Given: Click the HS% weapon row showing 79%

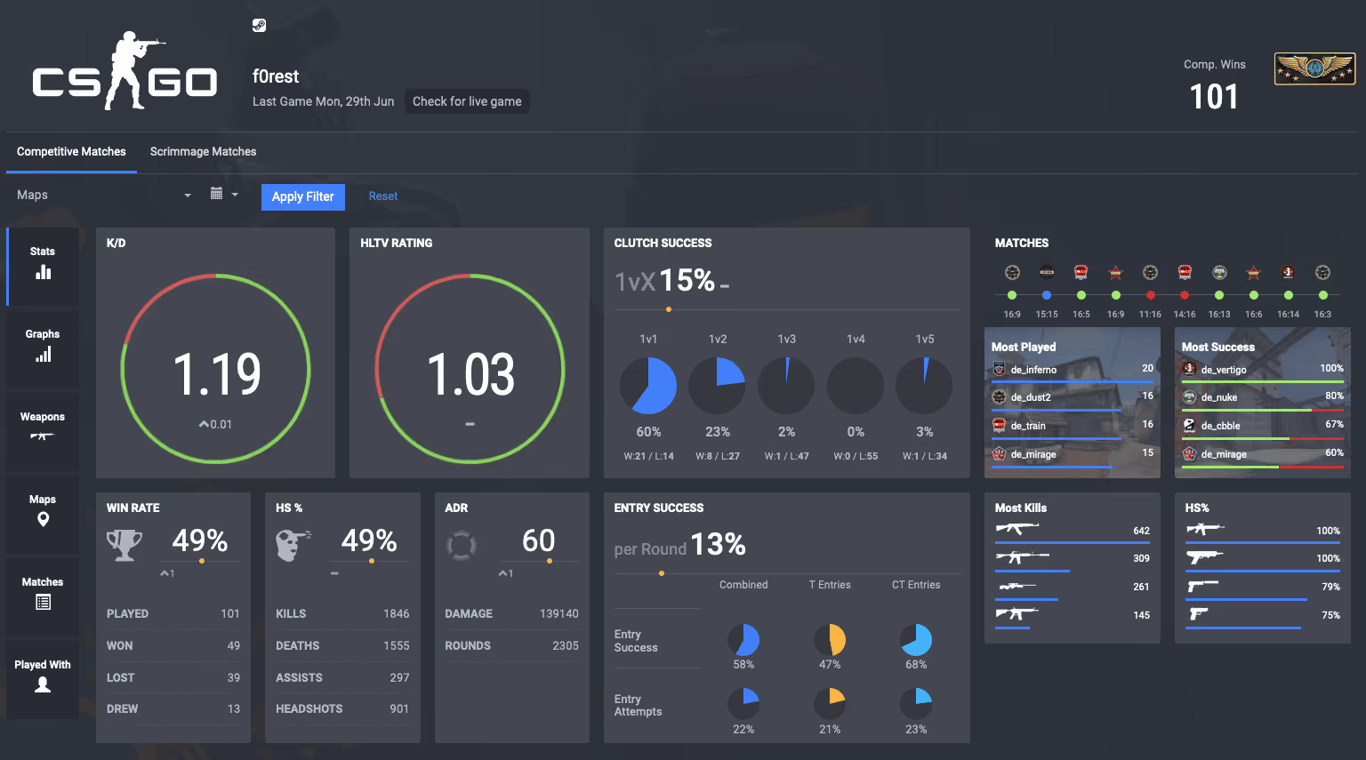Looking at the screenshot, I should point(1262,588).
